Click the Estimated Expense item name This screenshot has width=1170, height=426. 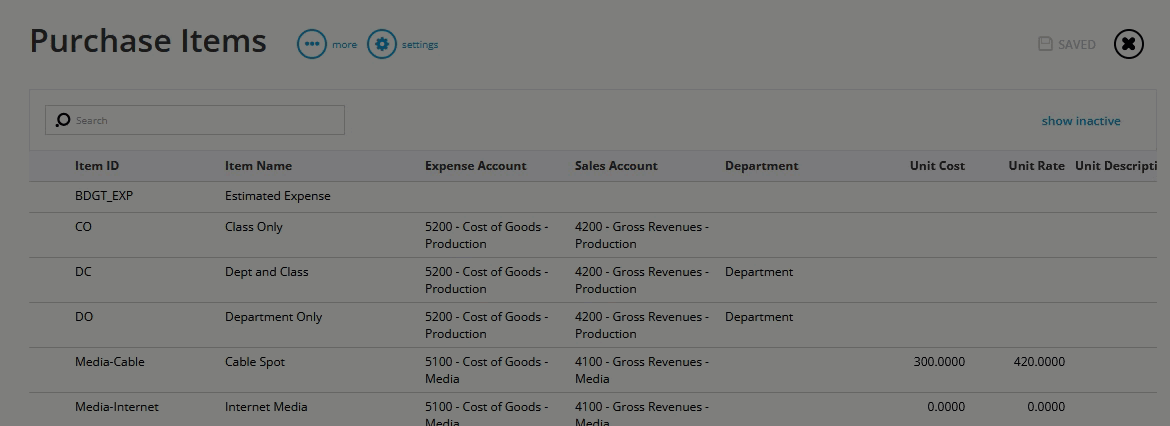pos(278,196)
